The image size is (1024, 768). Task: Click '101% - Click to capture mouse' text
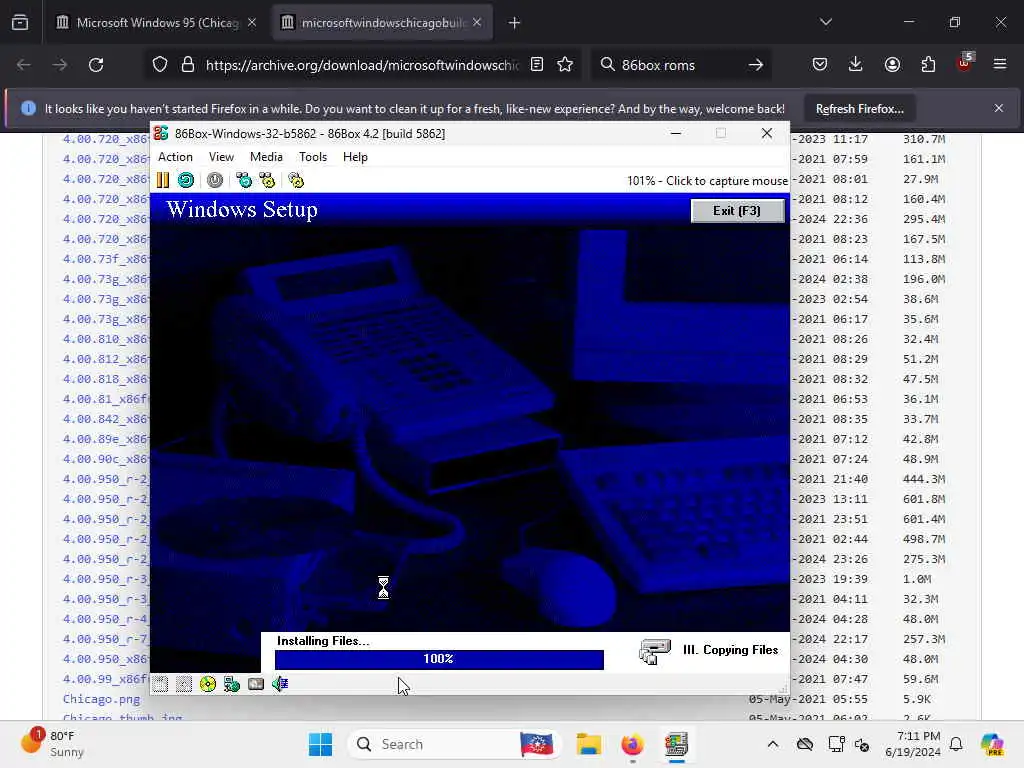707,181
